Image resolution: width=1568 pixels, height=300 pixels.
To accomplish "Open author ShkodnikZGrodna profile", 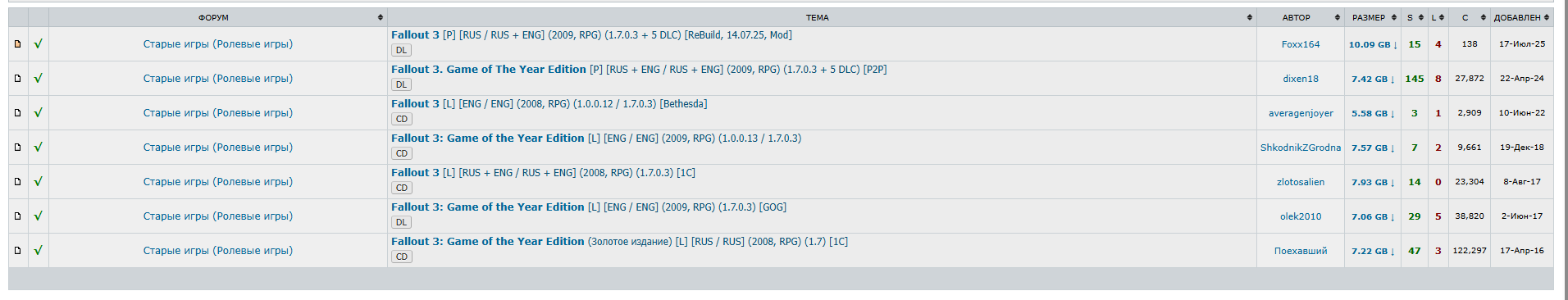I will coord(1301,148).
